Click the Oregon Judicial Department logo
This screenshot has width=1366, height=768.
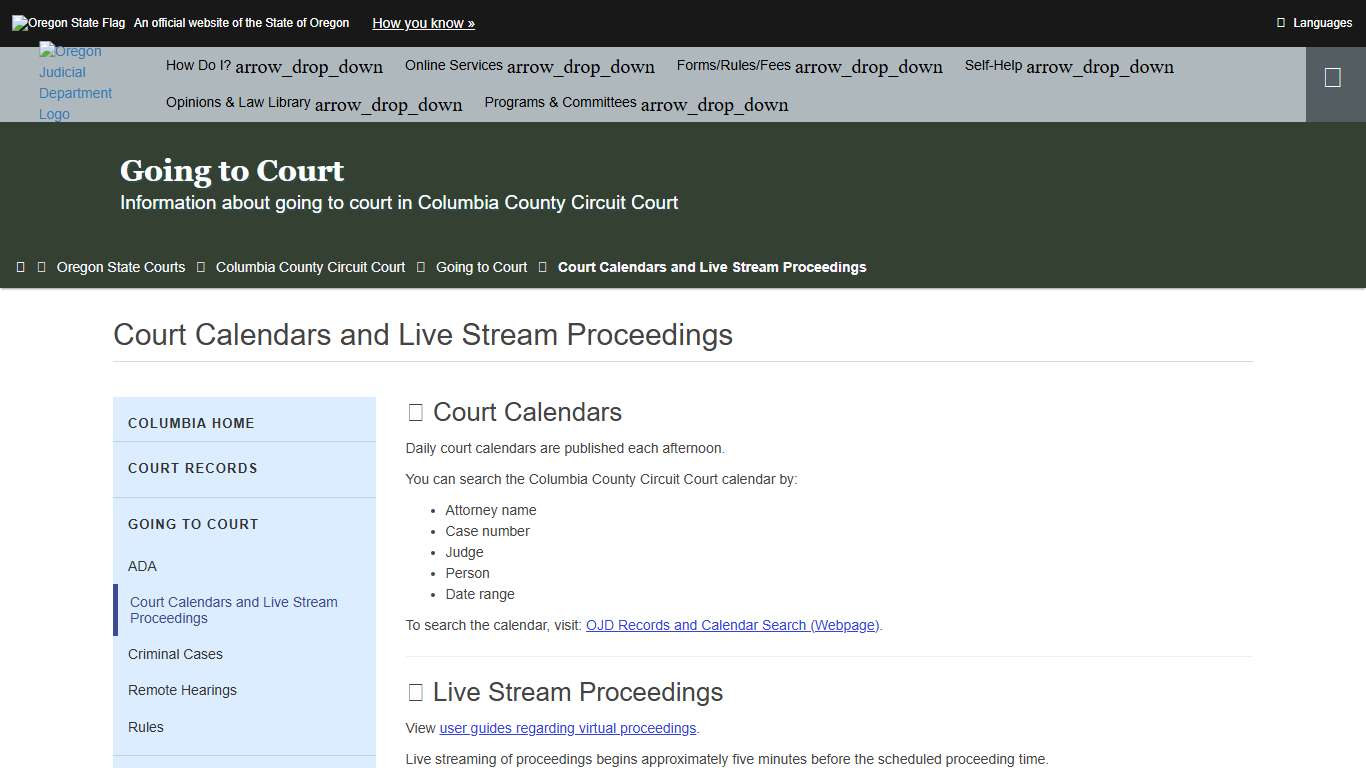75,82
